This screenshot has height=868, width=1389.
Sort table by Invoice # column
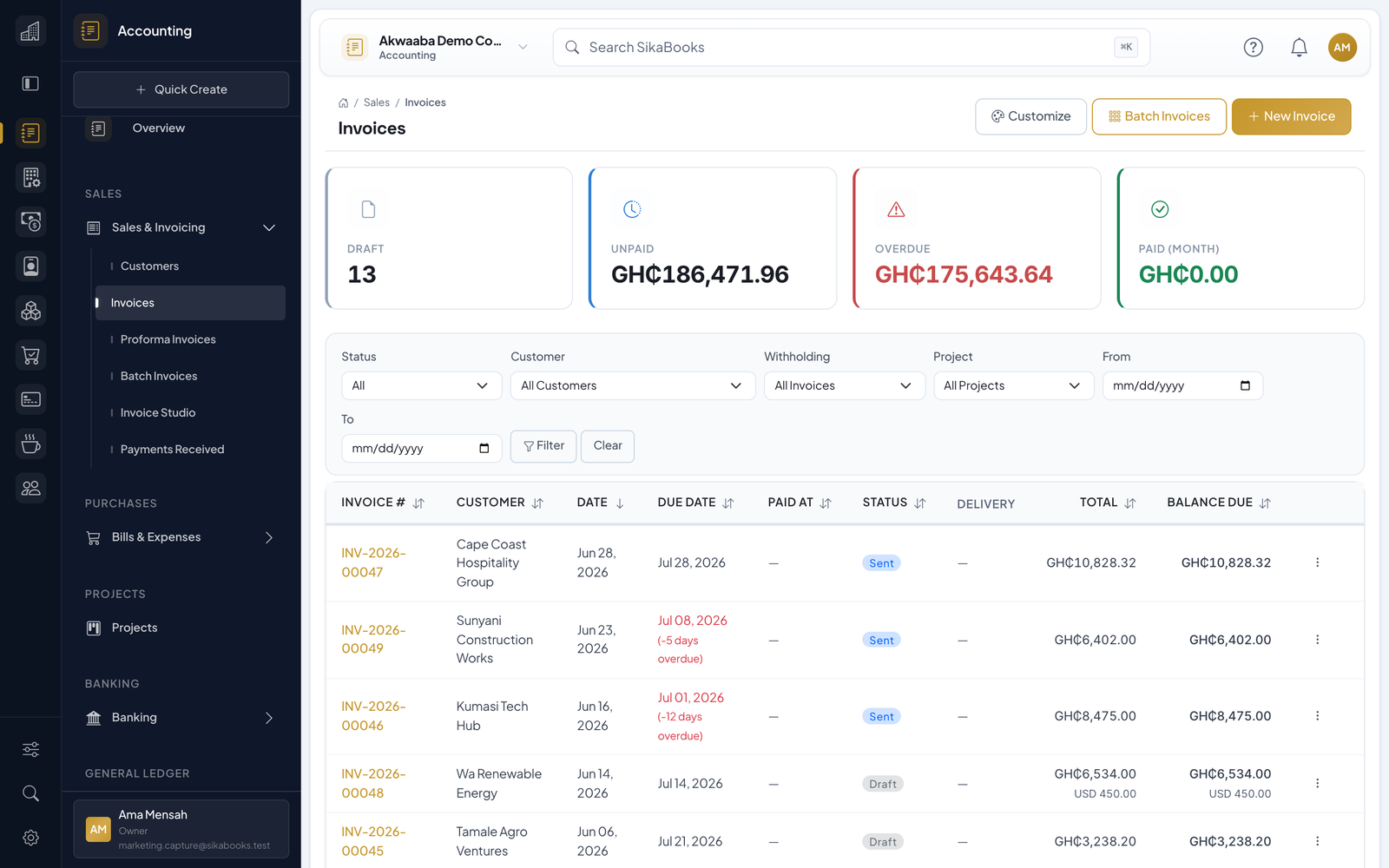[x=383, y=503]
